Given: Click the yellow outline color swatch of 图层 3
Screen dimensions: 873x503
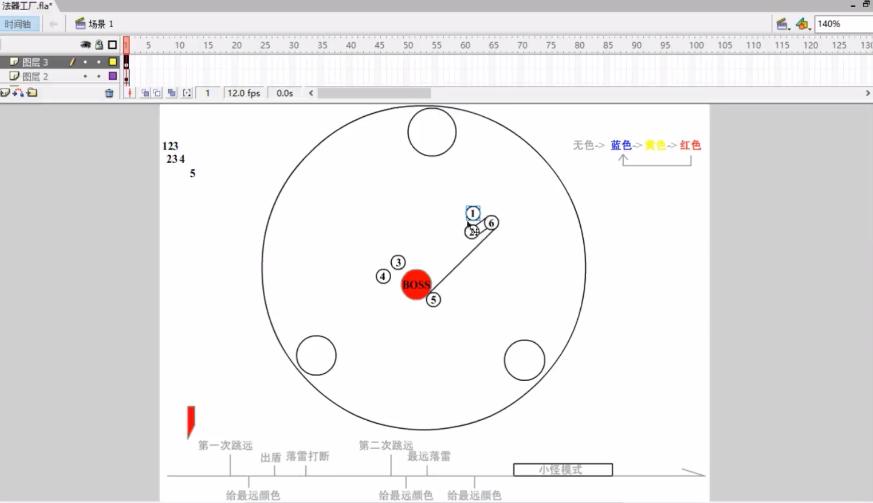Looking at the screenshot, I should 113,62.
